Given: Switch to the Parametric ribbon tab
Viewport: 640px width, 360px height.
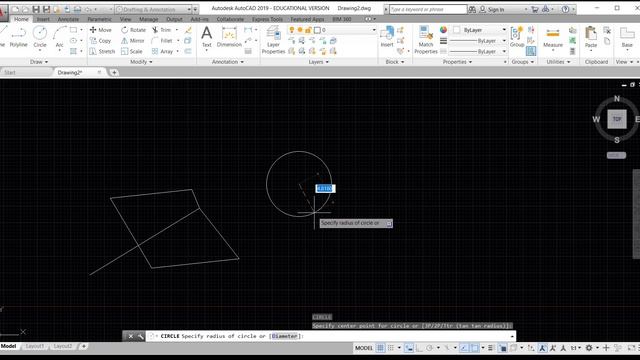Looking at the screenshot, I should point(99,19).
